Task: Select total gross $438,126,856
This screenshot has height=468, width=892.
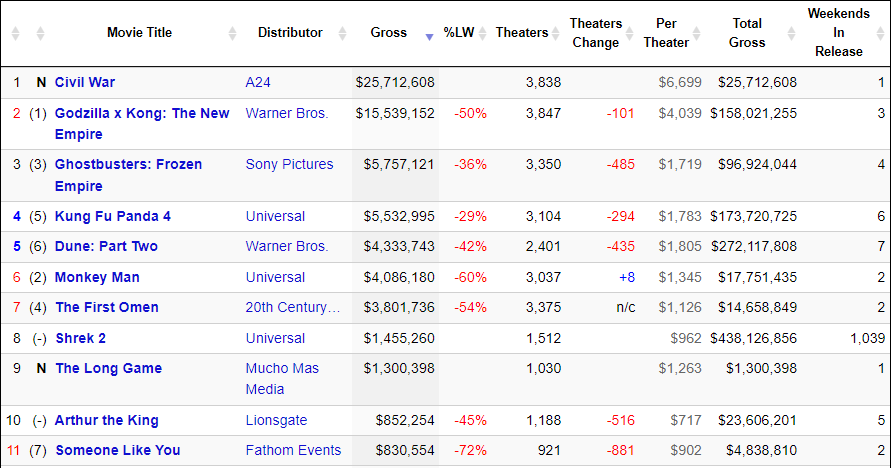Action: coord(754,338)
